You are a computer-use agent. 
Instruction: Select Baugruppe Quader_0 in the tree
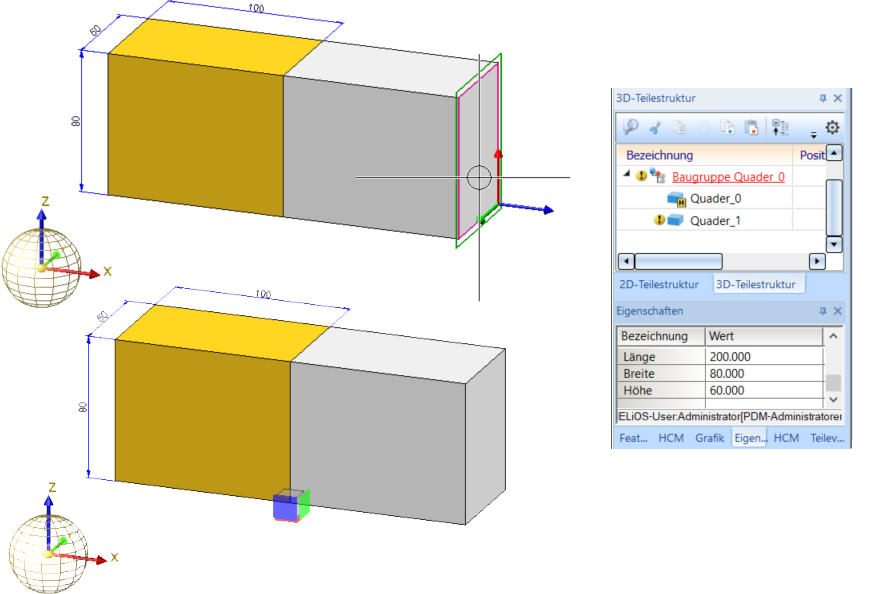tap(729, 177)
